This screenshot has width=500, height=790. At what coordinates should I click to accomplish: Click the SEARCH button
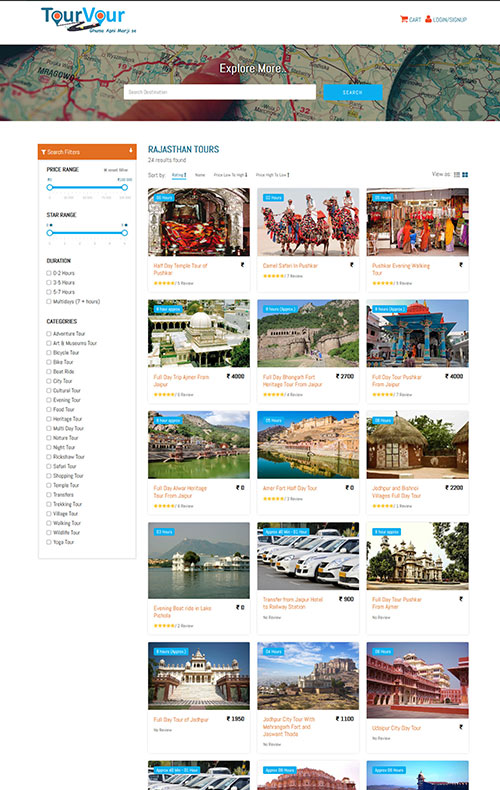point(353,92)
